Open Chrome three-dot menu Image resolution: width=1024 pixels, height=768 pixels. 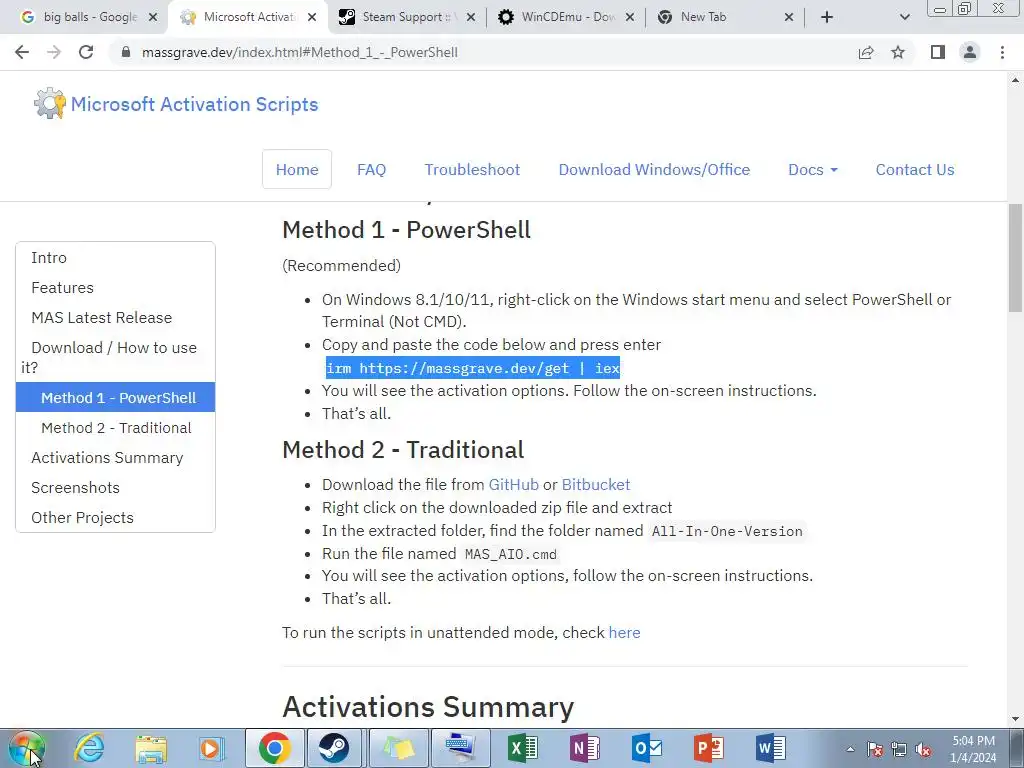pos(1002,52)
